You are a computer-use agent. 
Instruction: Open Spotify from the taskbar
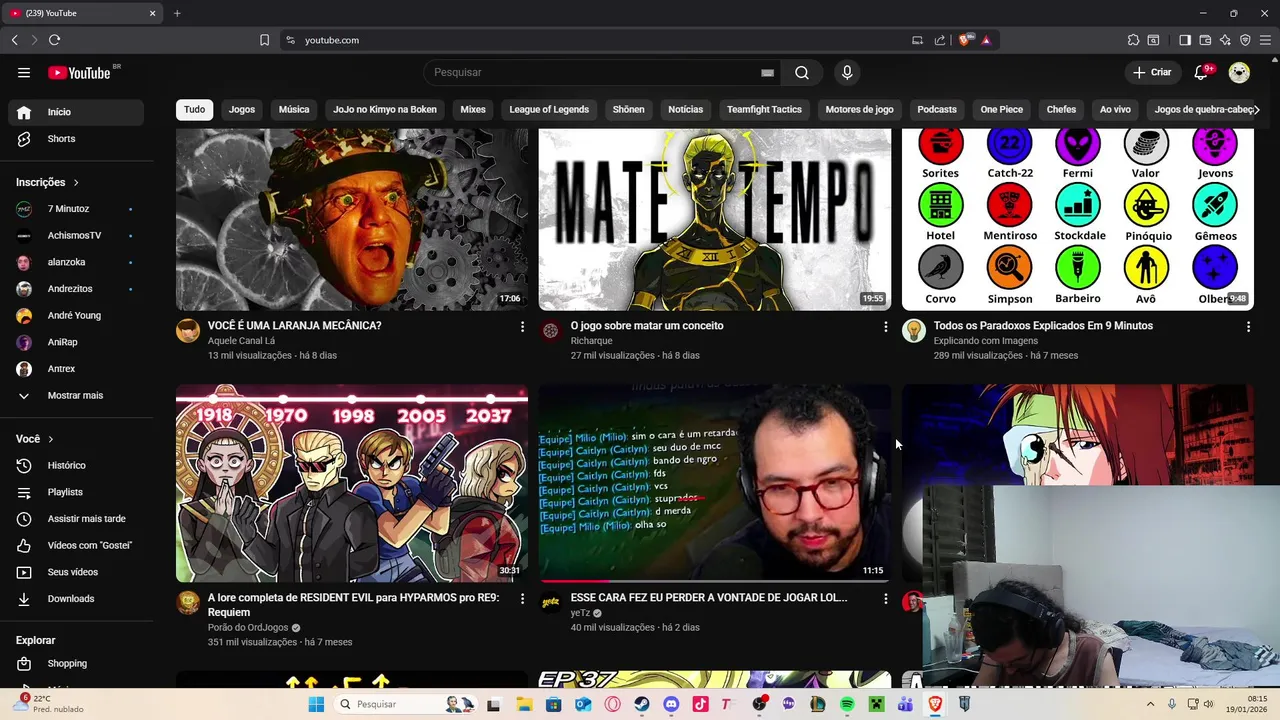847,704
